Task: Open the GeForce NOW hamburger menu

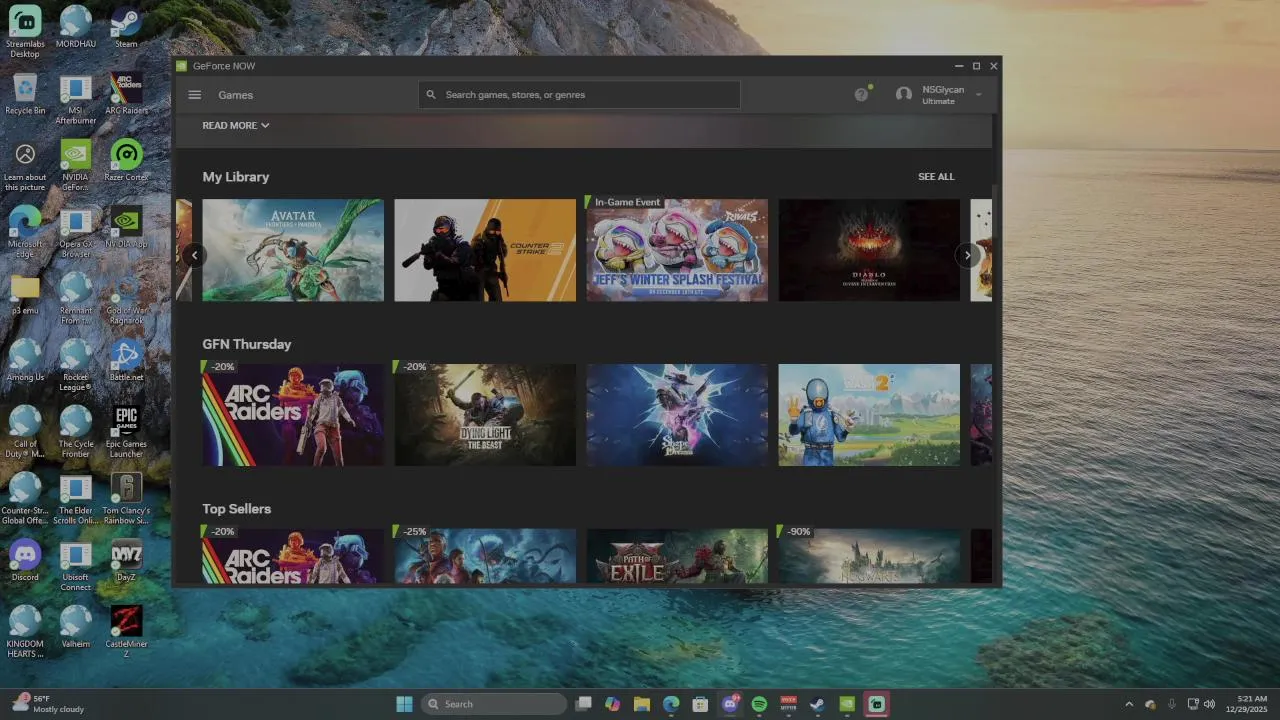Action: point(195,95)
